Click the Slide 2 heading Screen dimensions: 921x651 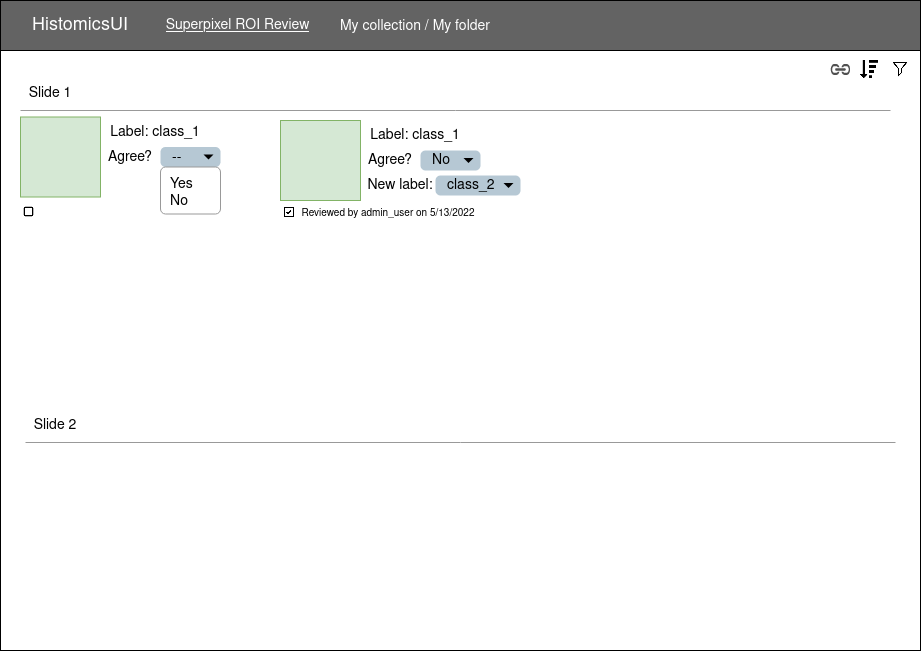55,424
